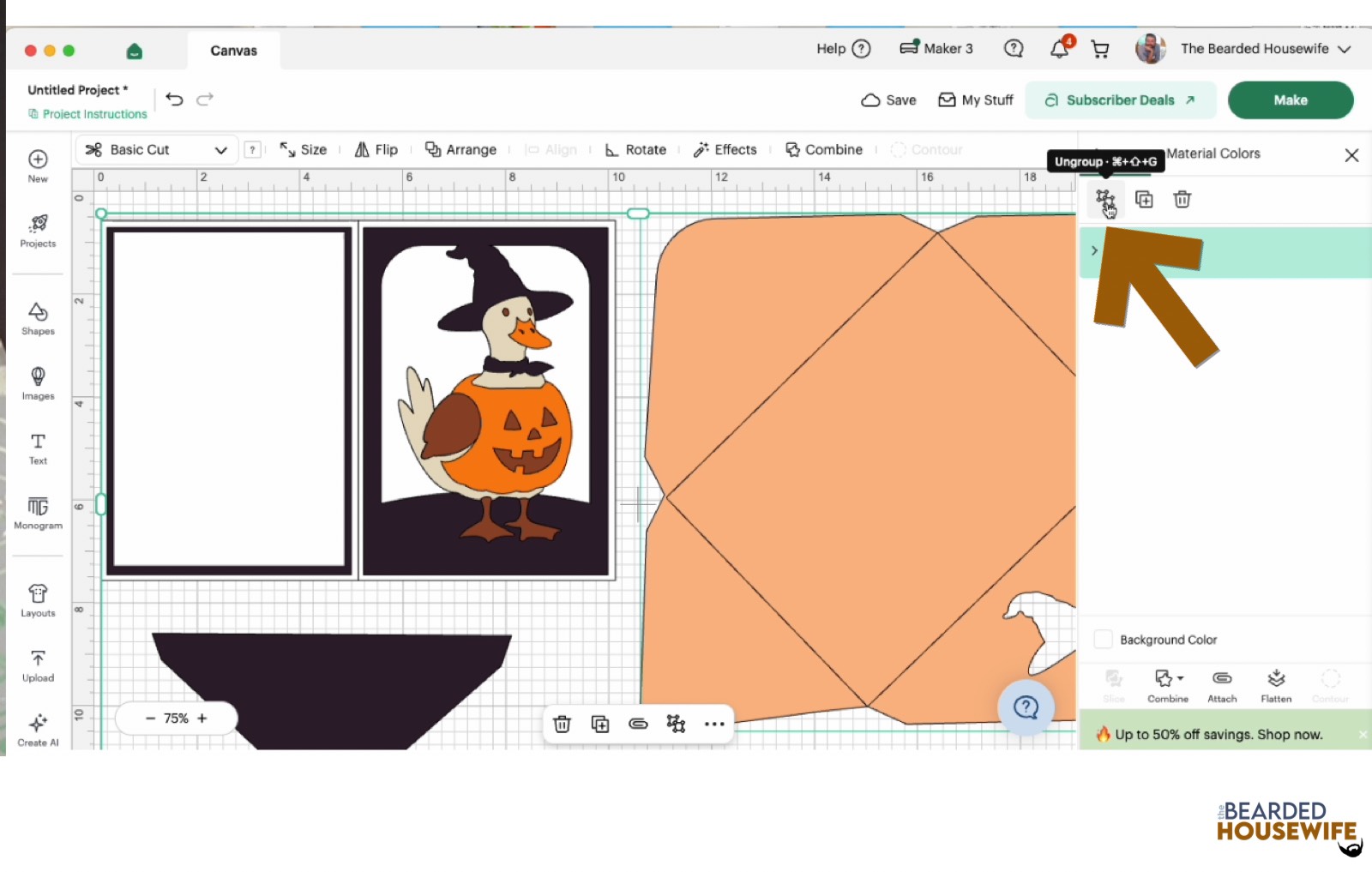Open Project Instructions link
The image size is (1372, 872).
click(87, 114)
